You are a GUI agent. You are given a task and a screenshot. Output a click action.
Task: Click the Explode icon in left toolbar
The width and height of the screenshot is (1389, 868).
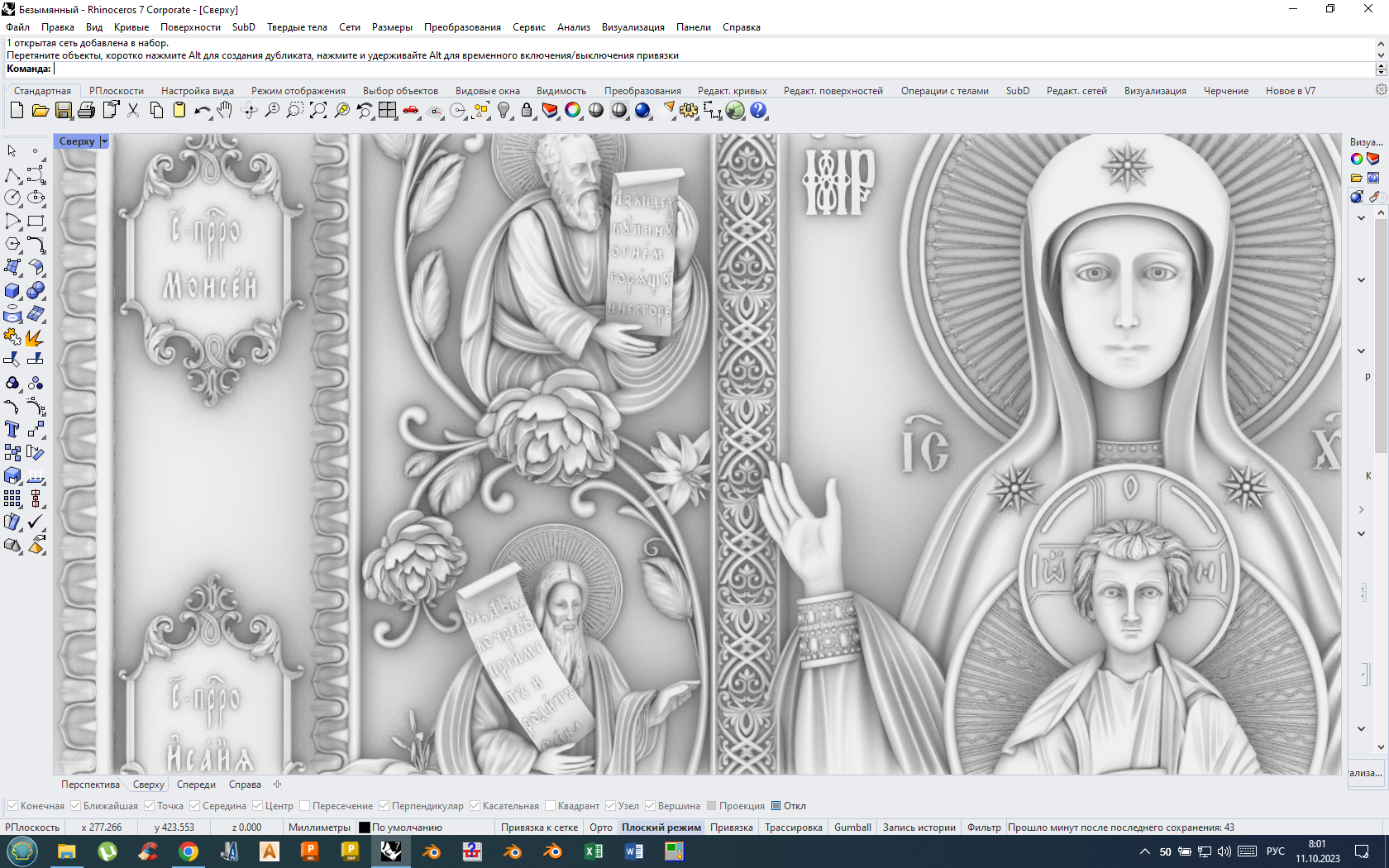[36, 336]
